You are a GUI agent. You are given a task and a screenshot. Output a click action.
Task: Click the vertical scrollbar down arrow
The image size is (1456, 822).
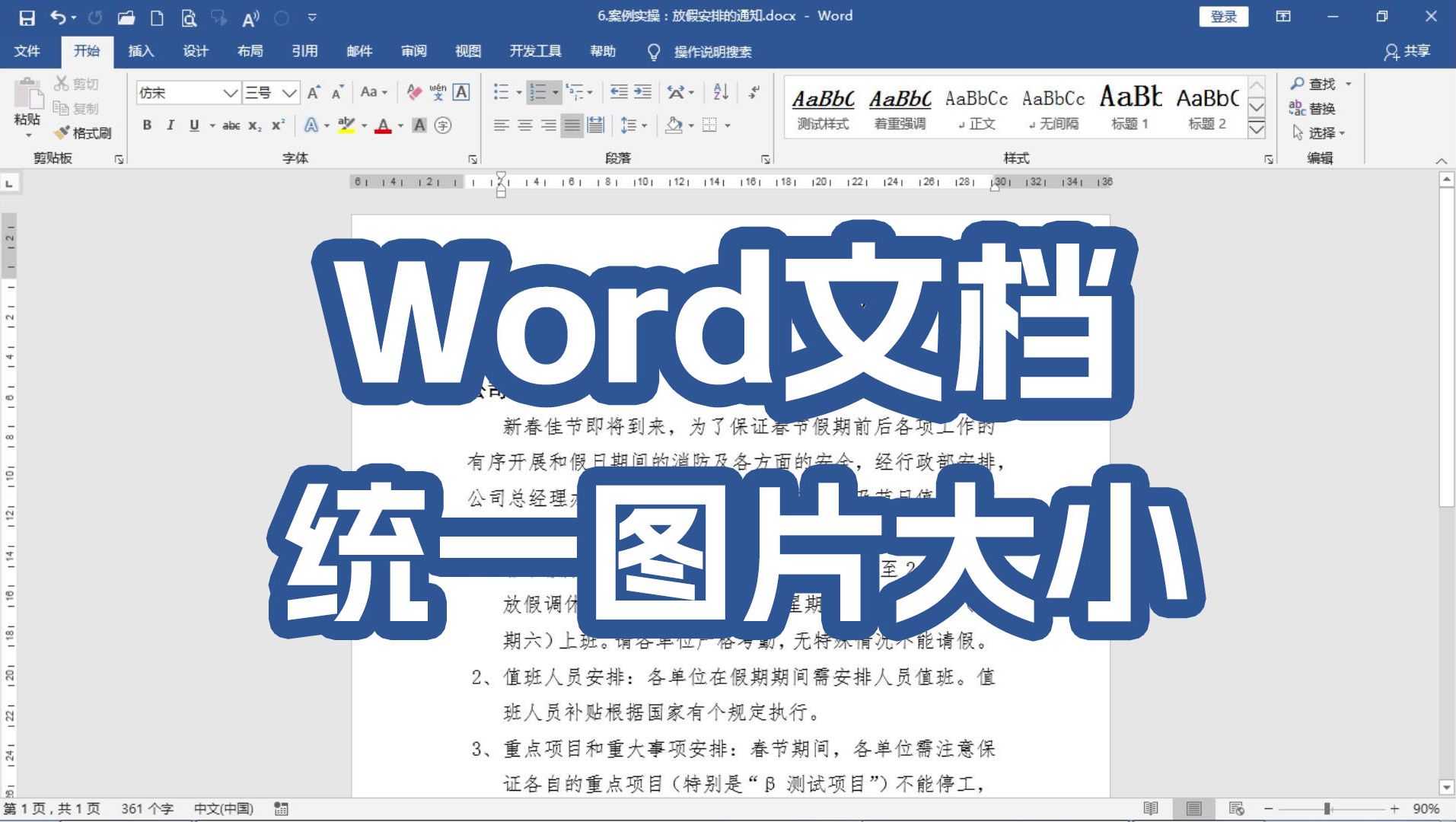(1447, 787)
